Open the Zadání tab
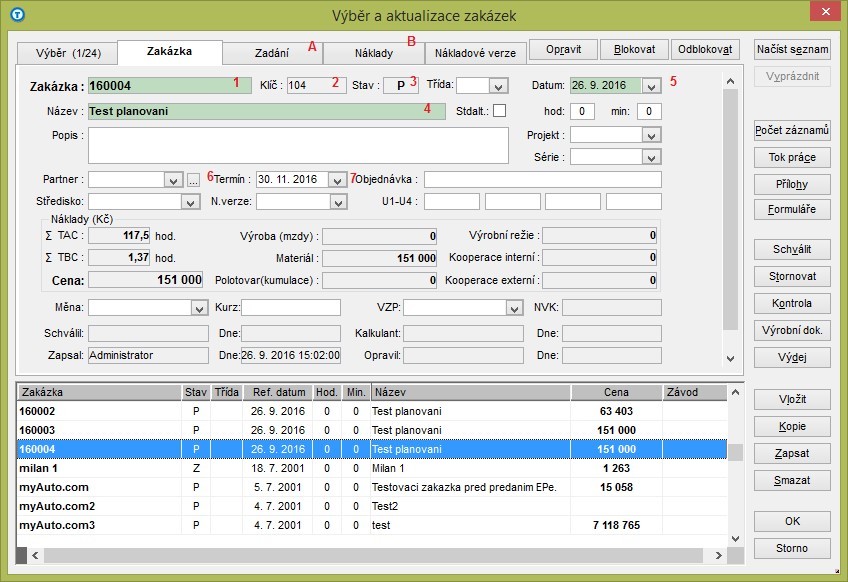The width and height of the screenshot is (848, 582). point(271,53)
